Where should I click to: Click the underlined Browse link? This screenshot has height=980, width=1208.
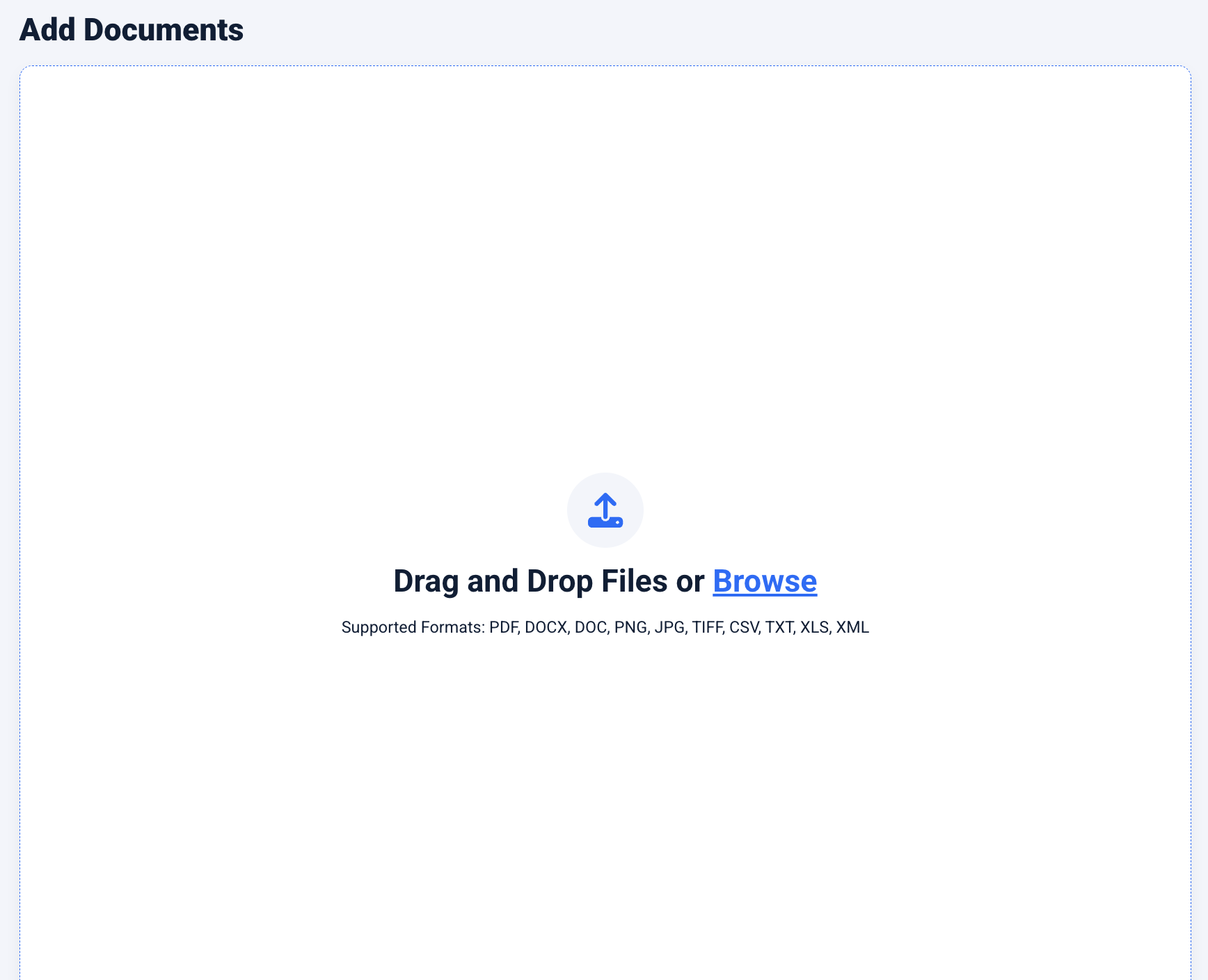pos(765,581)
